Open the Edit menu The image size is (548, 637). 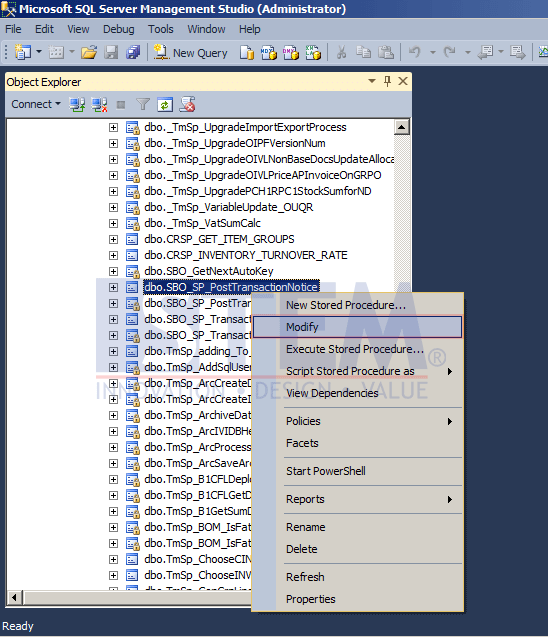(44, 29)
